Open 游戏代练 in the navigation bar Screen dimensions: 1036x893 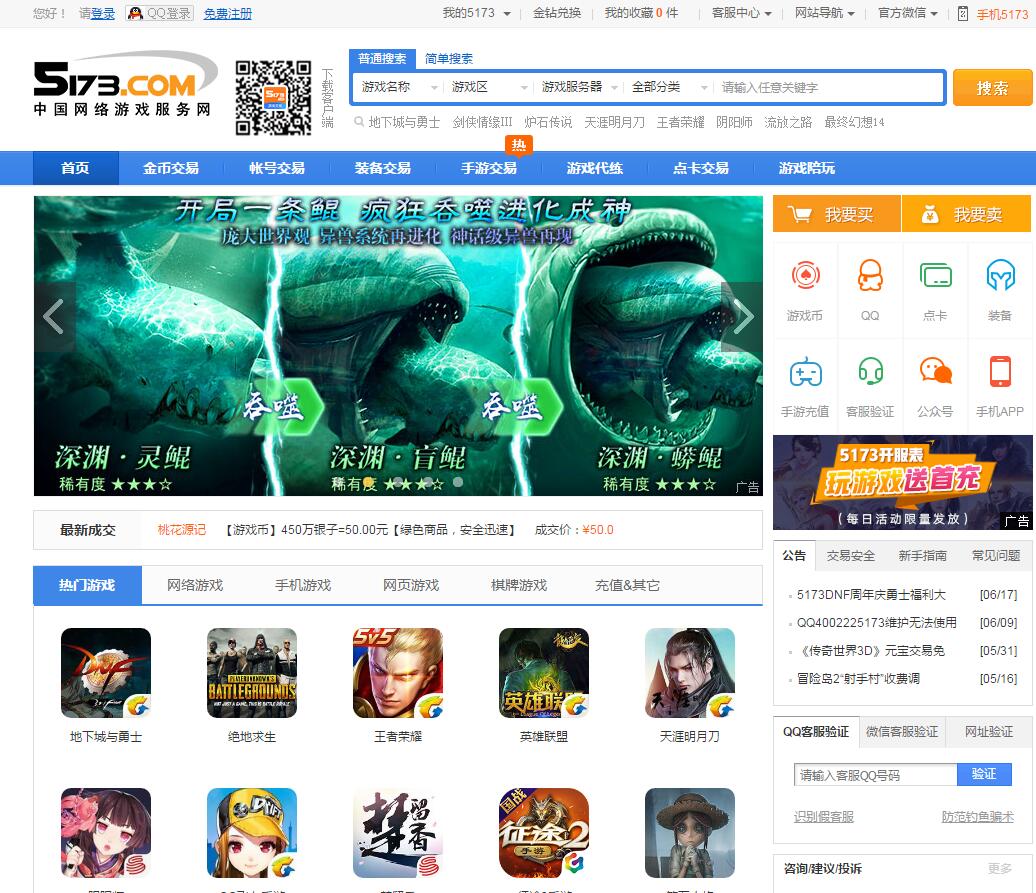coord(595,168)
